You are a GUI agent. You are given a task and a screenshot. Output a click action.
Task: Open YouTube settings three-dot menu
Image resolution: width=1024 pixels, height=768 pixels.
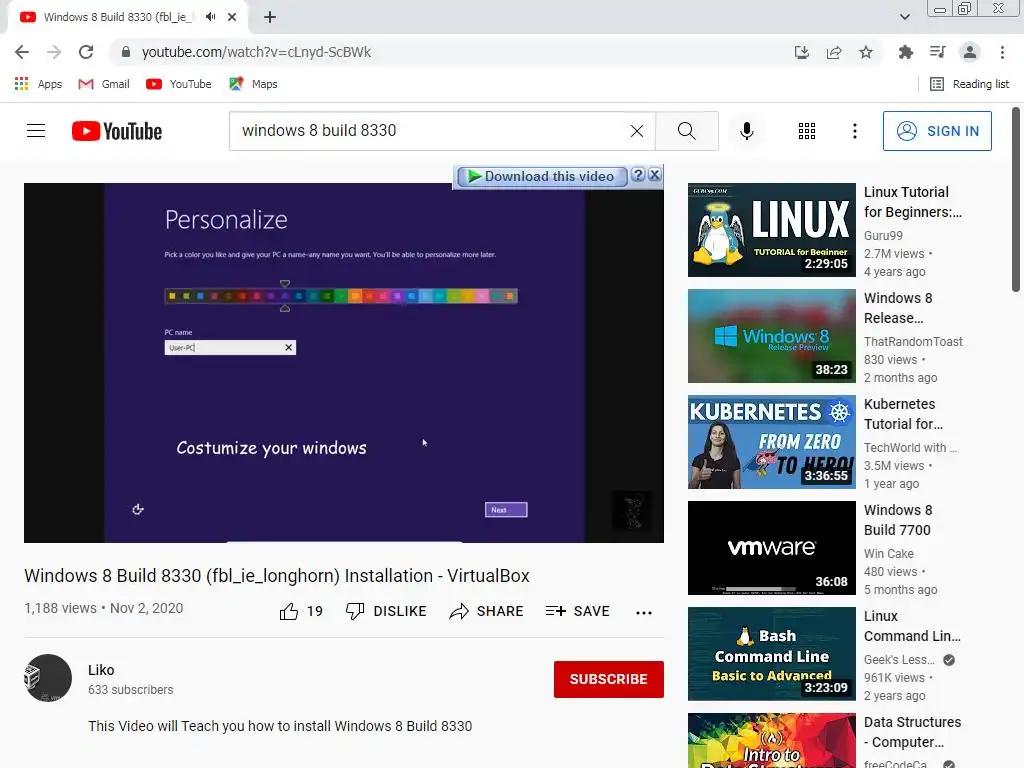(x=854, y=131)
